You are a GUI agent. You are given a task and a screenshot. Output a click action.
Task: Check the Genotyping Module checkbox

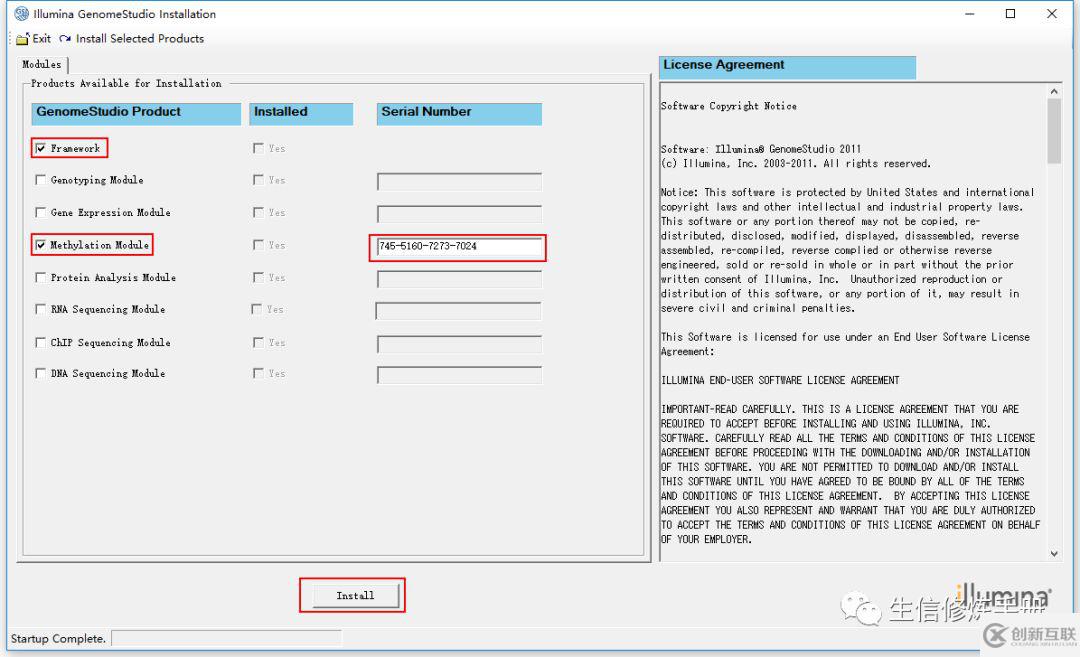coord(41,180)
